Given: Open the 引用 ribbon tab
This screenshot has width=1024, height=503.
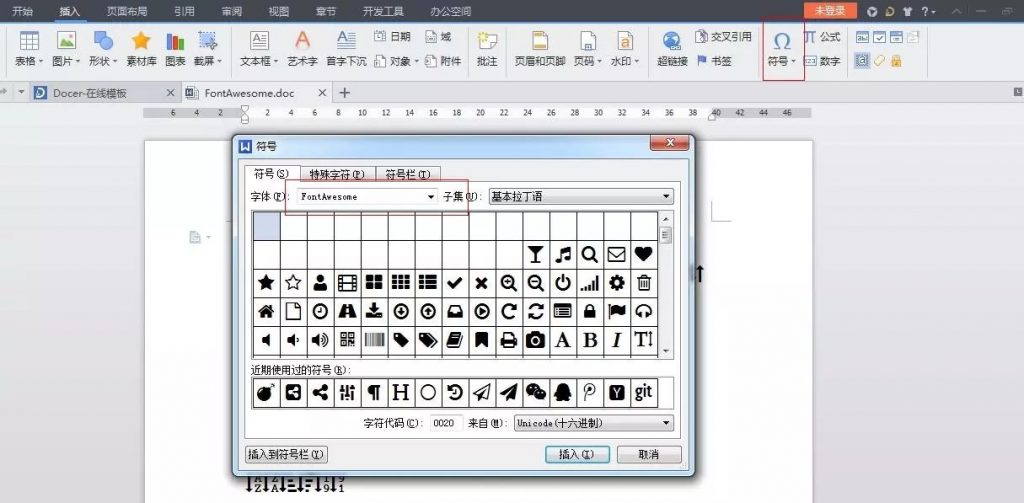Looking at the screenshot, I should click(x=184, y=11).
